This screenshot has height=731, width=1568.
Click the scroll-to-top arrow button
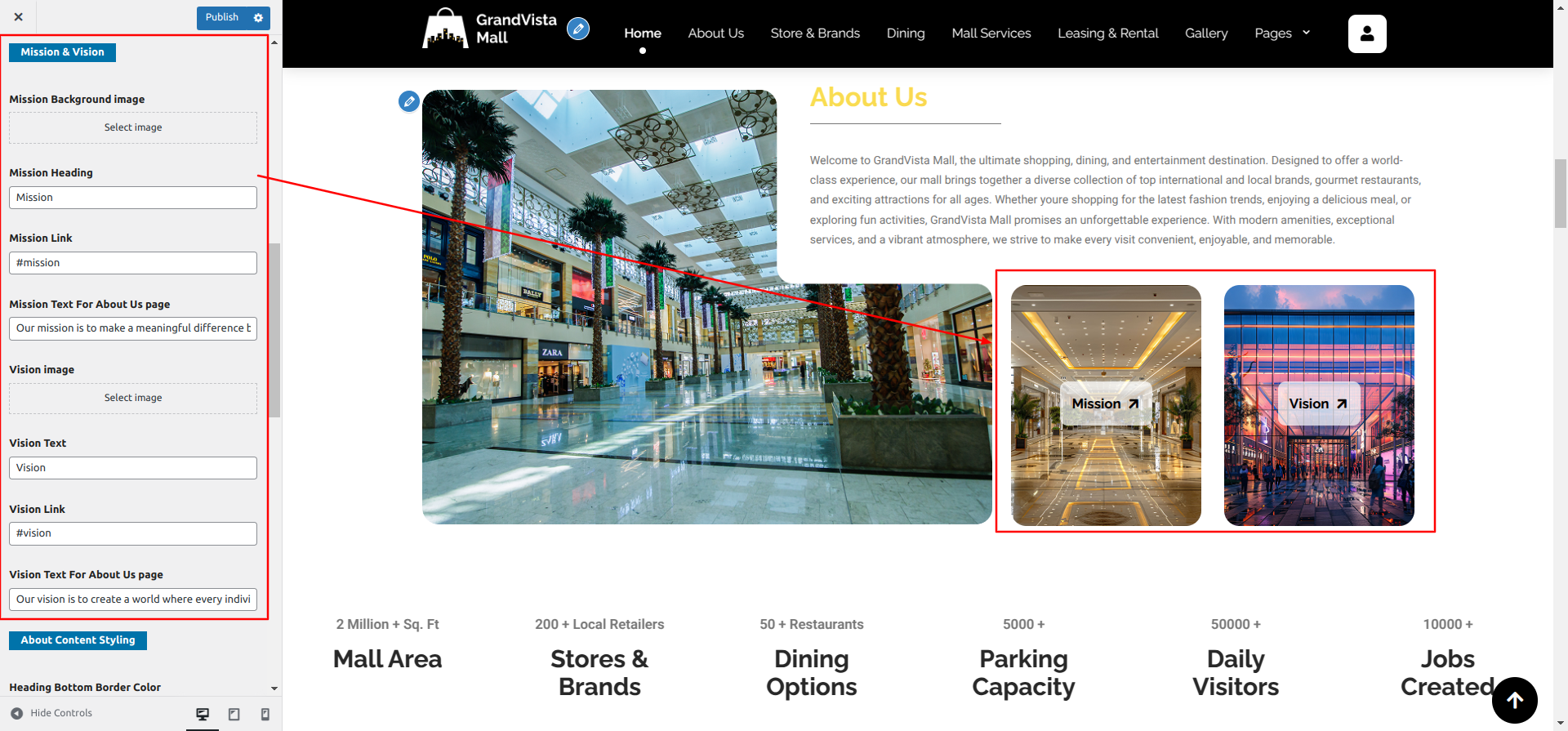(x=1514, y=700)
